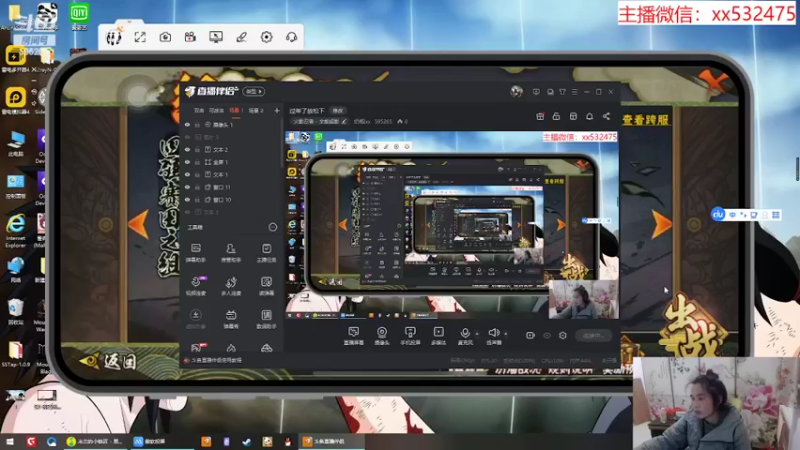The width and height of the screenshot is (800, 450).
Task: Share stream with share icon
Action: (x=606, y=116)
